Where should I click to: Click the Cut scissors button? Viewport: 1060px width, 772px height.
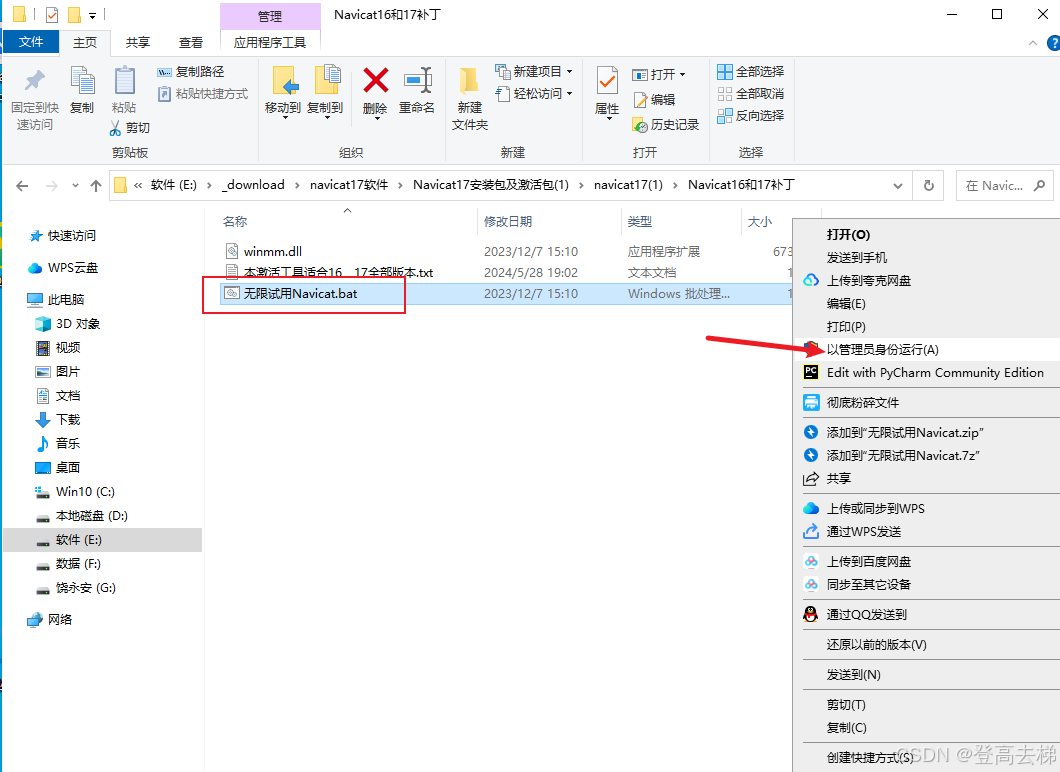[x=130, y=128]
